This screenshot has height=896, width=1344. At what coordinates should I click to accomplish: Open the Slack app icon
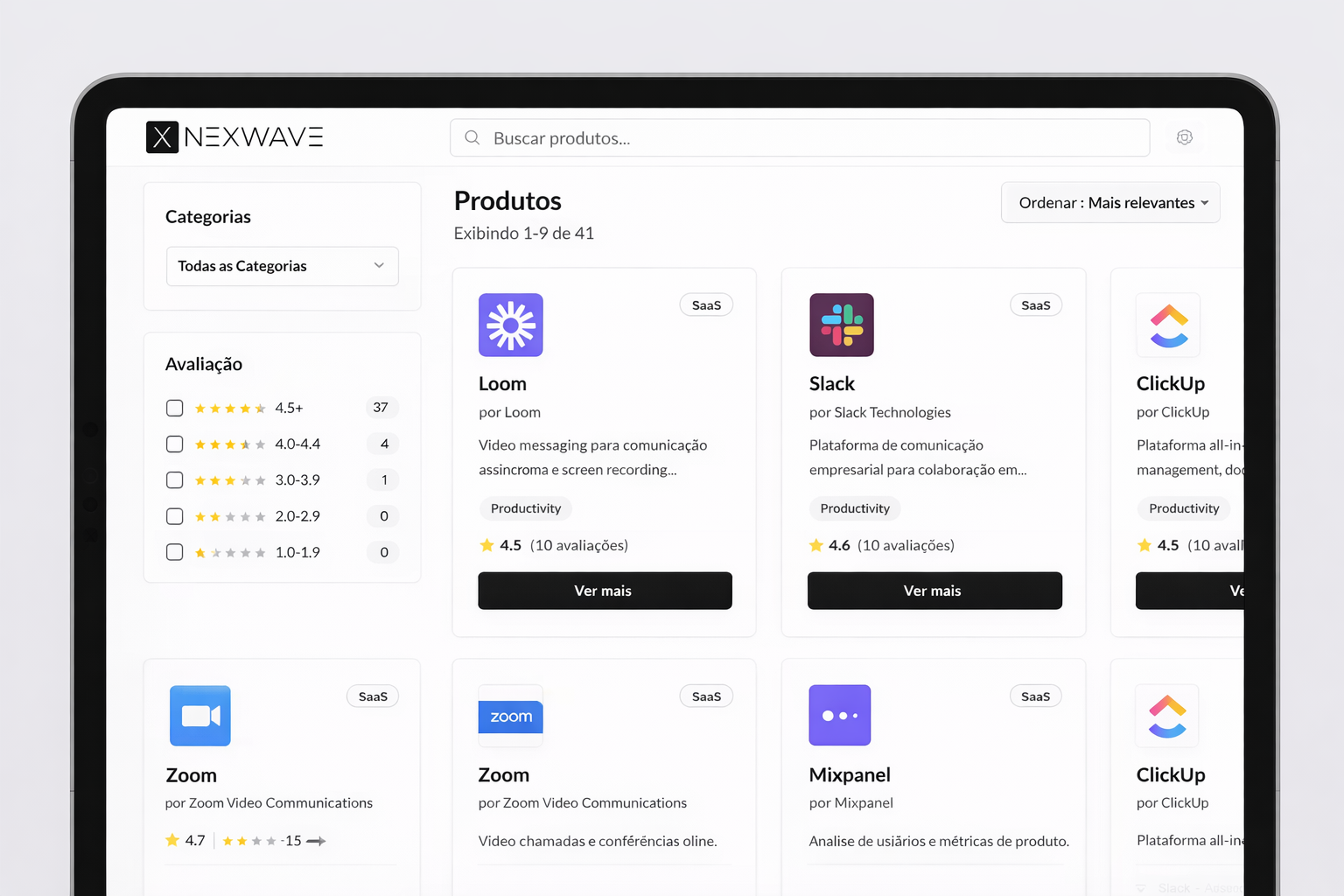842,325
